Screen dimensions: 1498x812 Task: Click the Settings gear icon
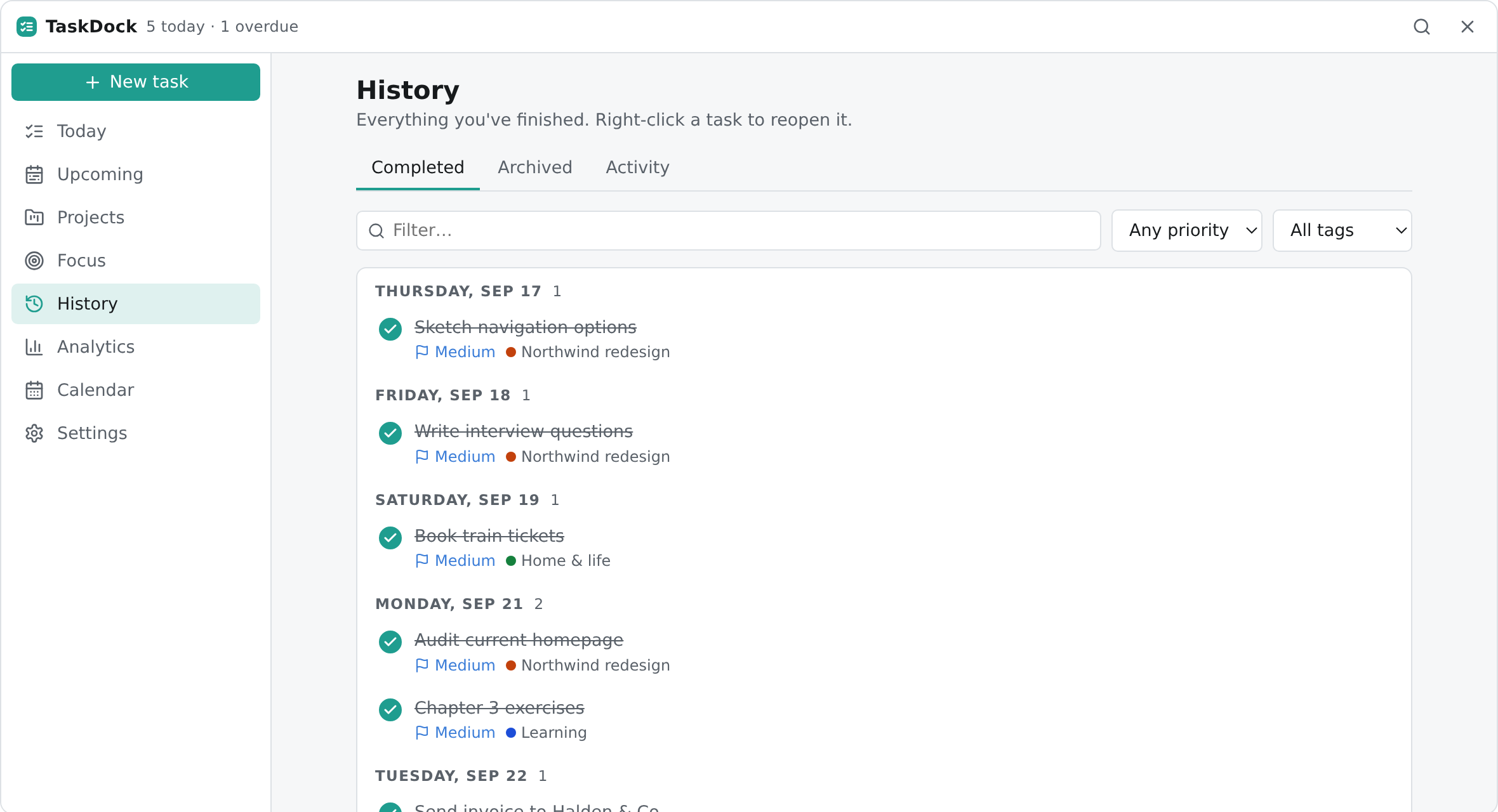click(x=34, y=433)
